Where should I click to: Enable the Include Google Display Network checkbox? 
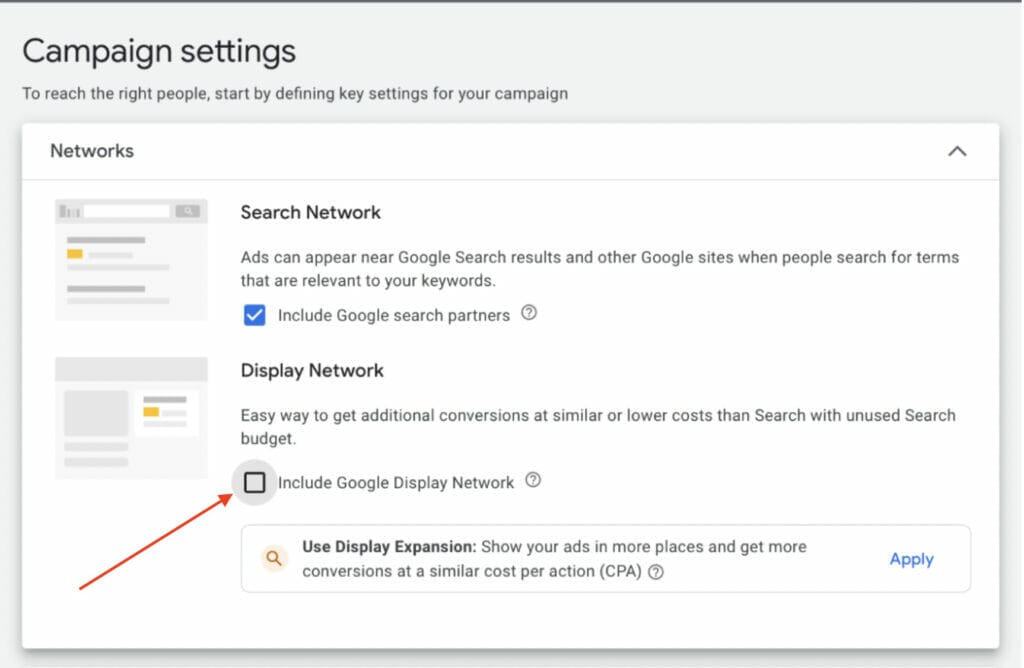(x=255, y=483)
